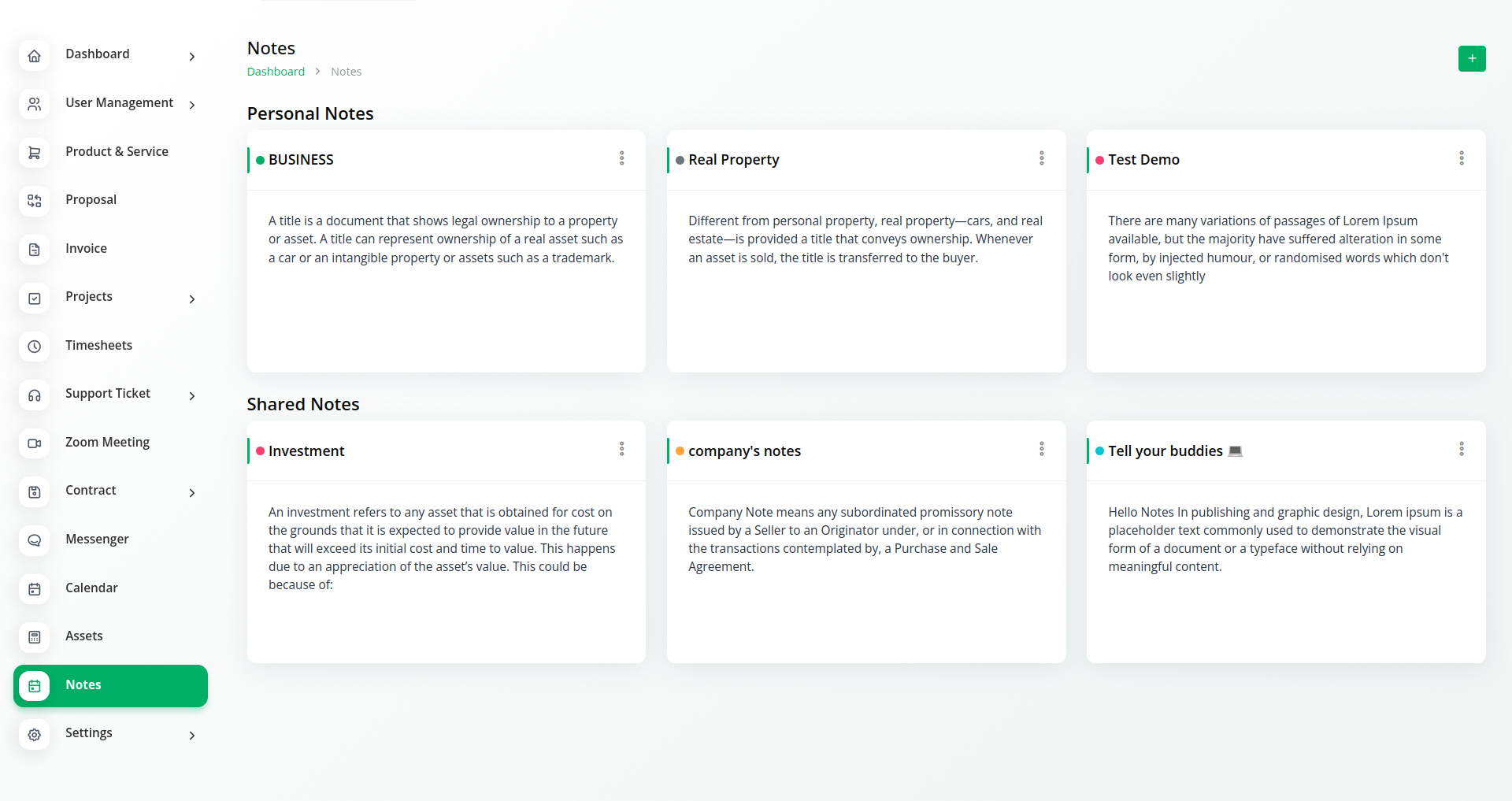Open the Test Demo note kebab menu
Image resolution: width=1512 pixels, height=801 pixels.
(1461, 158)
